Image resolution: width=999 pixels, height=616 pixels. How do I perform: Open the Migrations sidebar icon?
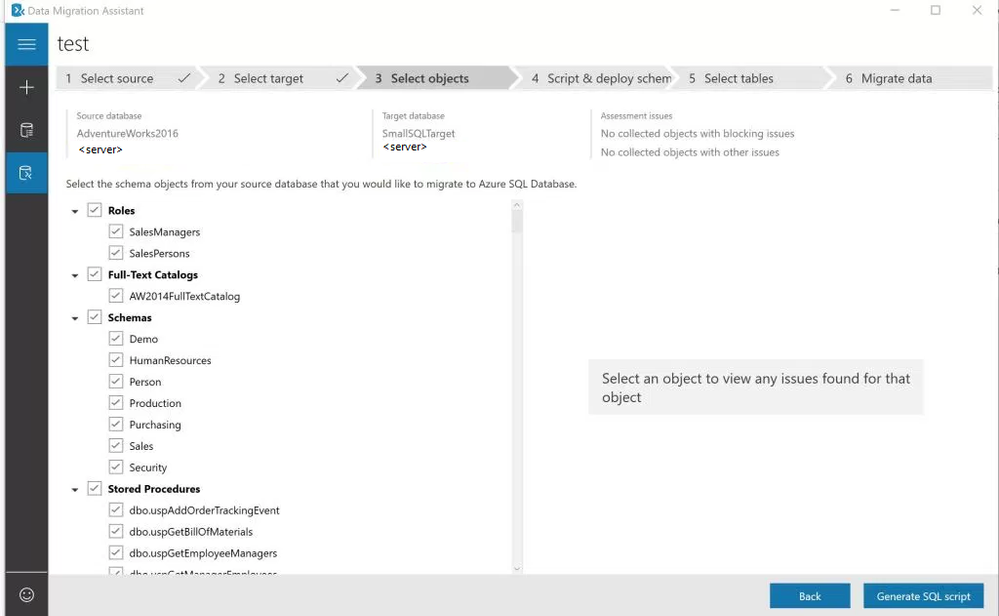pos(27,173)
